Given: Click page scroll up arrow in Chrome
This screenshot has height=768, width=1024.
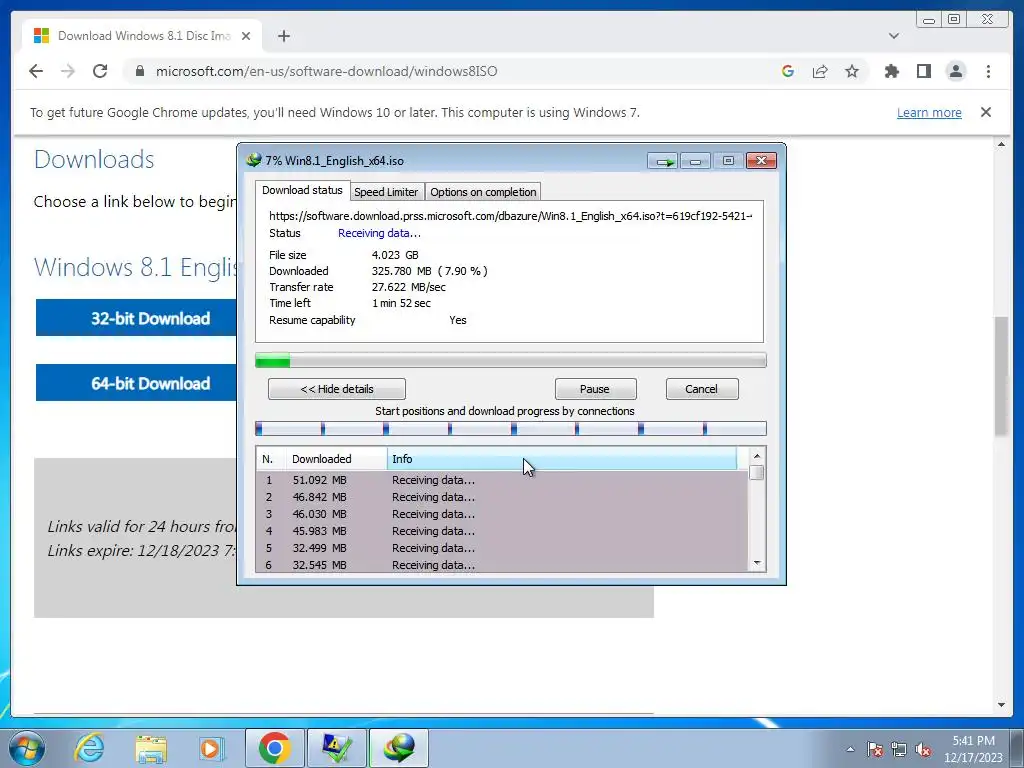Looking at the screenshot, I should [x=1001, y=144].
